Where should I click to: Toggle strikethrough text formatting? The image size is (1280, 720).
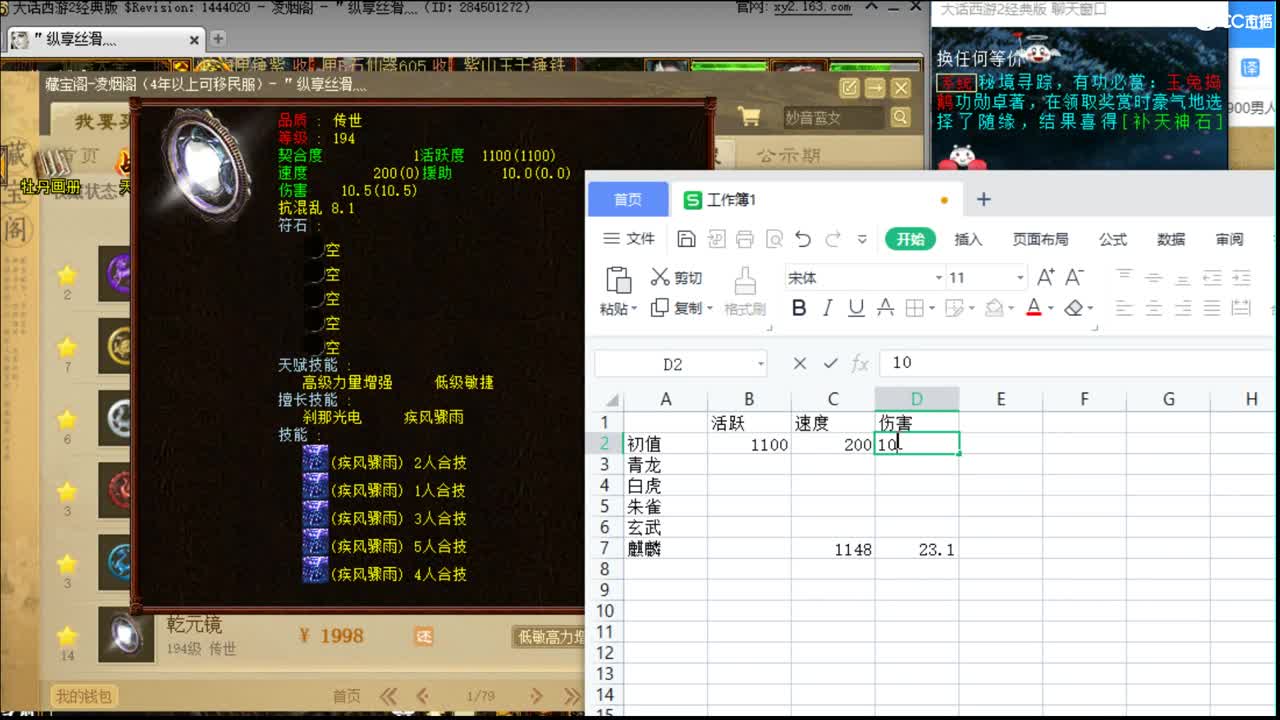point(885,308)
